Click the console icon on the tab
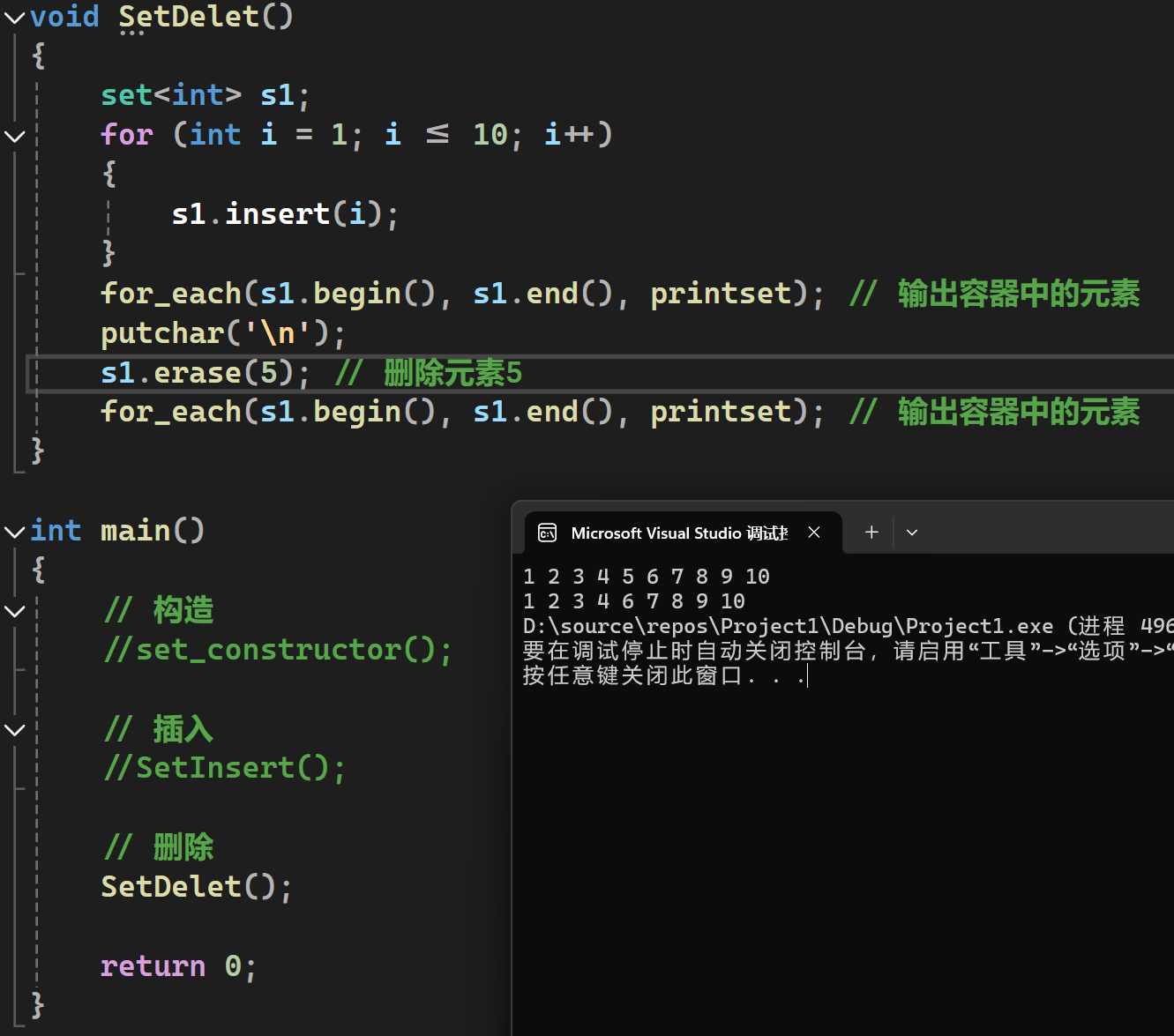This screenshot has height=1036, width=1174. (x=548, y=533)
